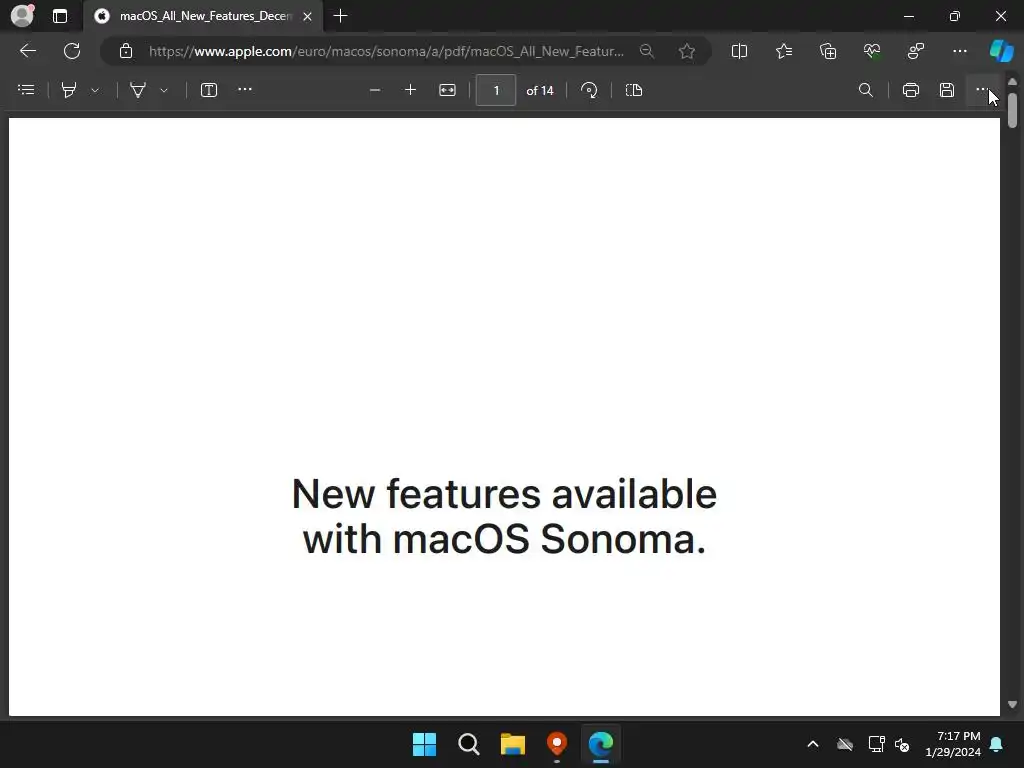
Task: Open the Copilot sidebar
Action: coord(1001,51)
